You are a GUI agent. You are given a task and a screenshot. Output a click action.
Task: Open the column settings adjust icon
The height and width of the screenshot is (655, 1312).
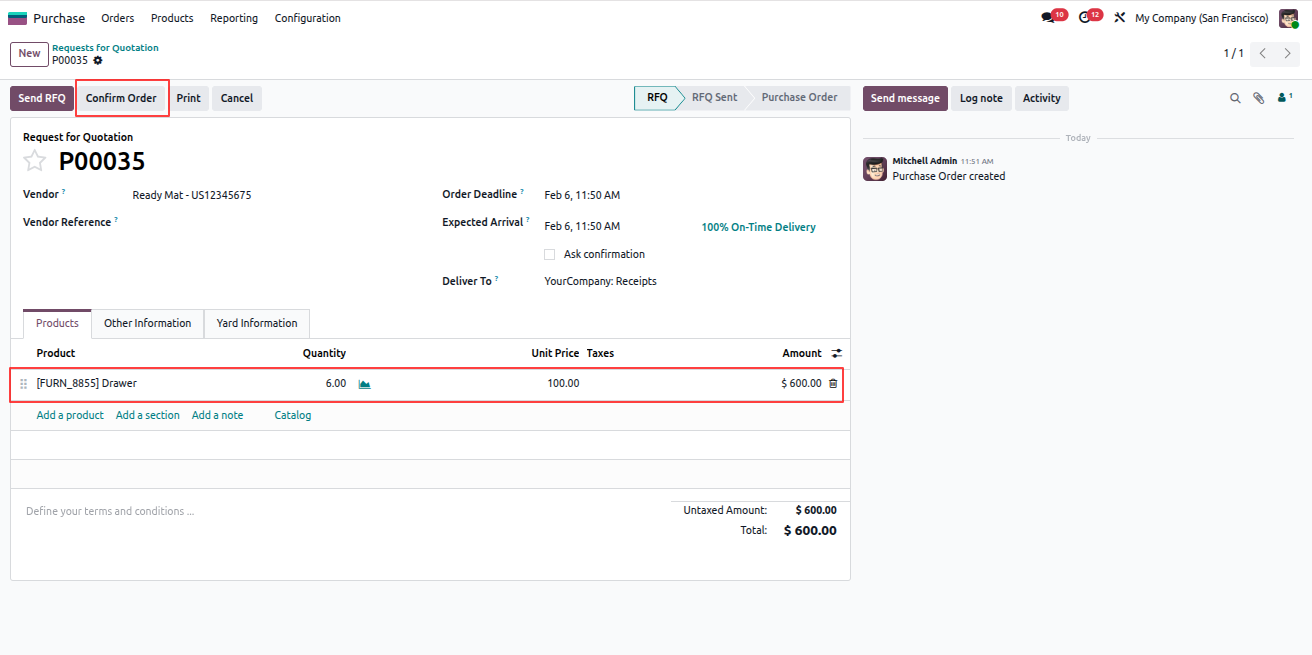point(837,353)
